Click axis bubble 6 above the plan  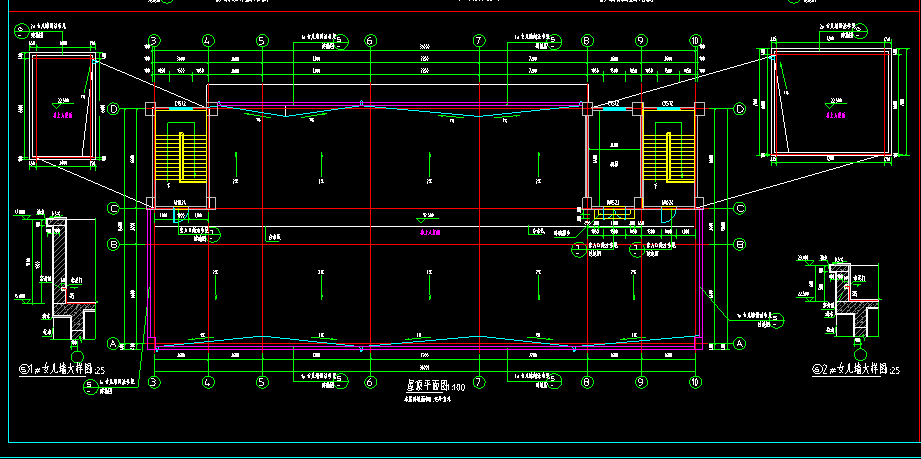[x=370, y=41]
